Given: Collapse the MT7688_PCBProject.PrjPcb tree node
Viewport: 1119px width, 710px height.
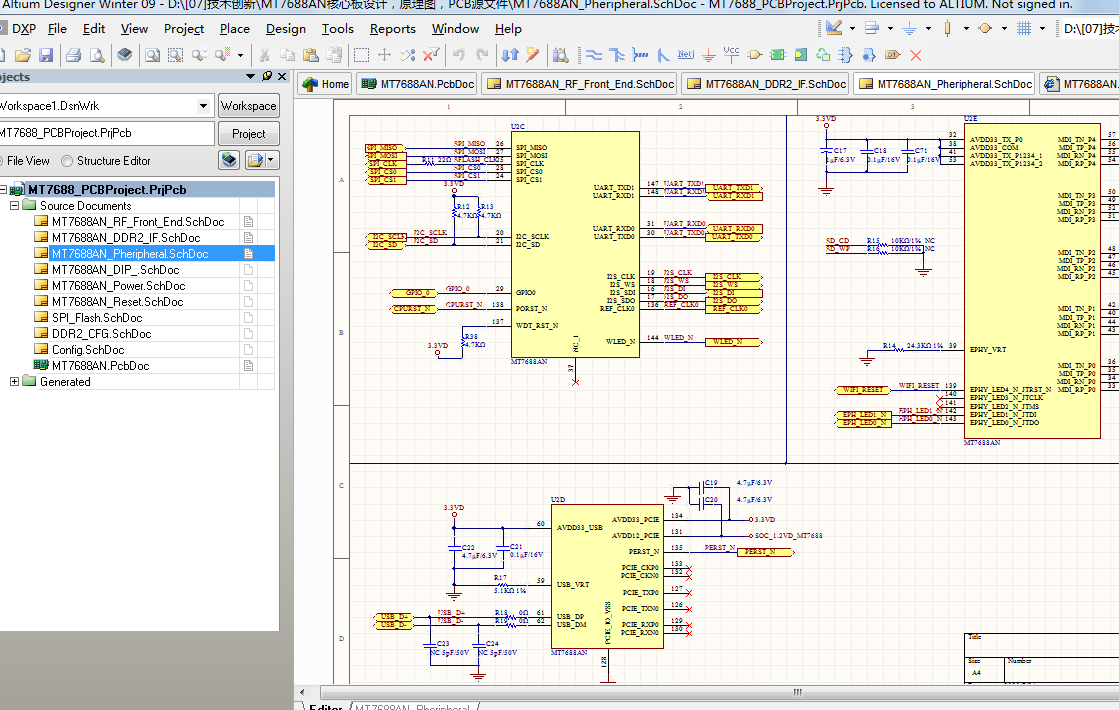Looking at the screenshot, I should click(3, 190).
